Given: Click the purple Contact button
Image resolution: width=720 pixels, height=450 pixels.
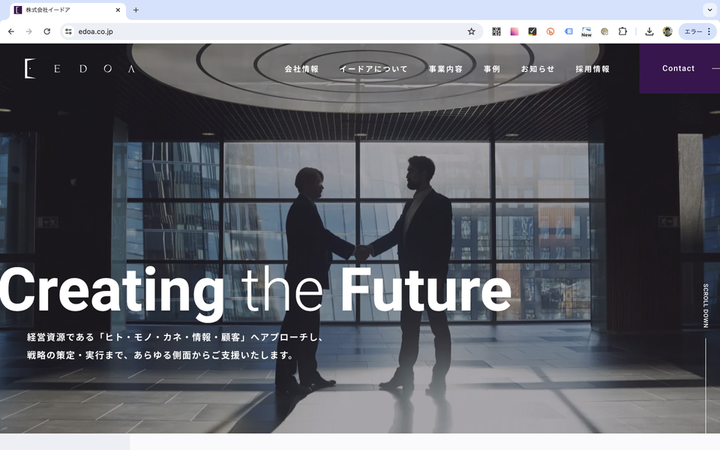Looking at the screenshot, I should (680, 68).
